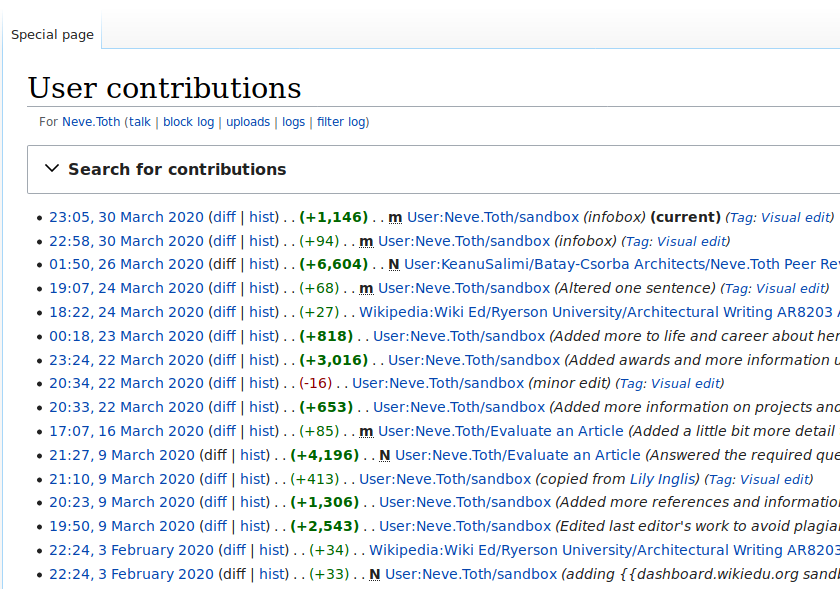
Task: View hist of the (+33) 3 February edit
Action: pos(272,574)
